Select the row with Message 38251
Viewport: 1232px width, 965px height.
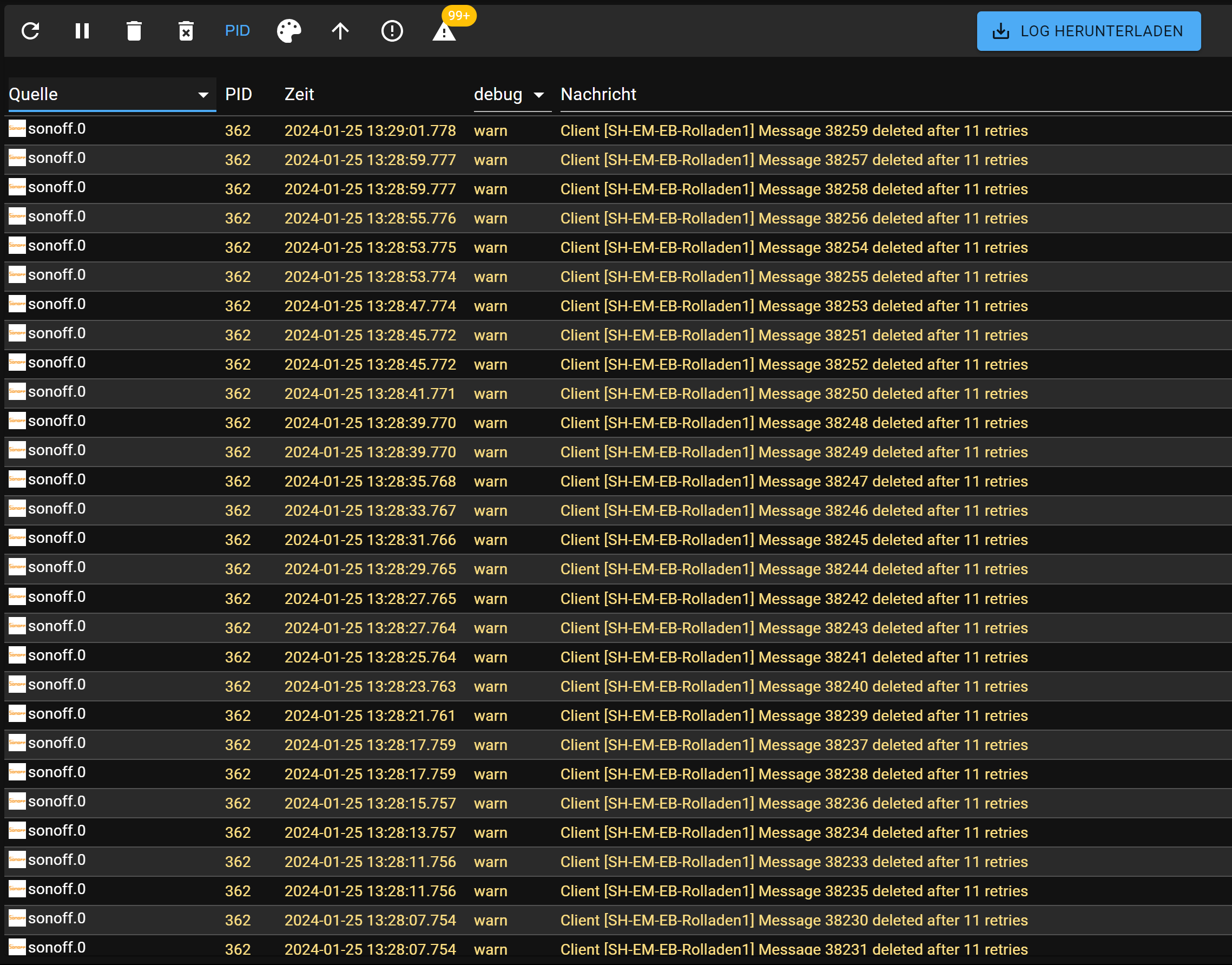tap(618, 336)
